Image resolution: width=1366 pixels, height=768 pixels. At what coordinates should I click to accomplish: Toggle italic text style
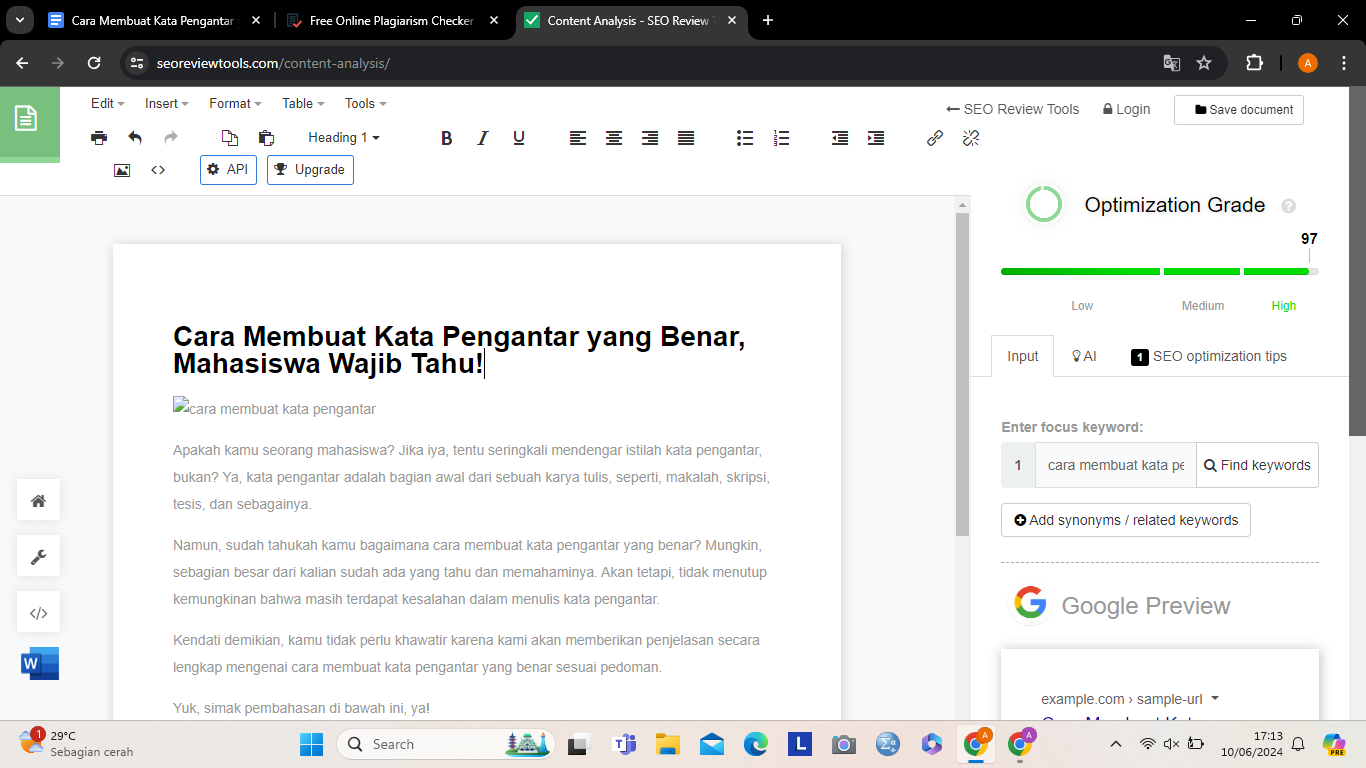(482, 138)
